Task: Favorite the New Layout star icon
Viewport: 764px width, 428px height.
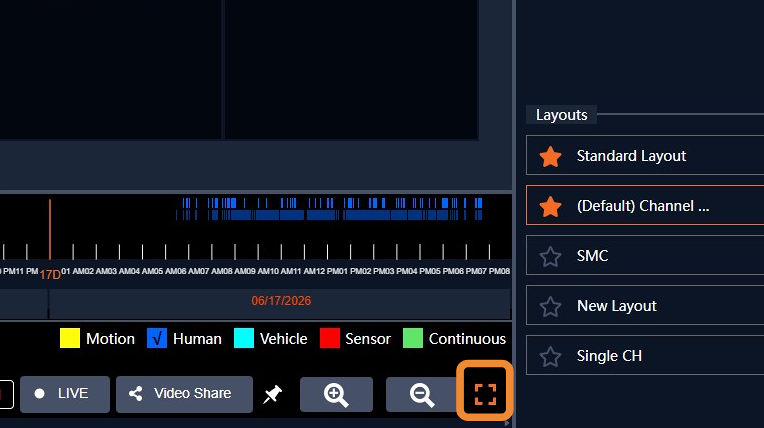Action: coord(550,307)
